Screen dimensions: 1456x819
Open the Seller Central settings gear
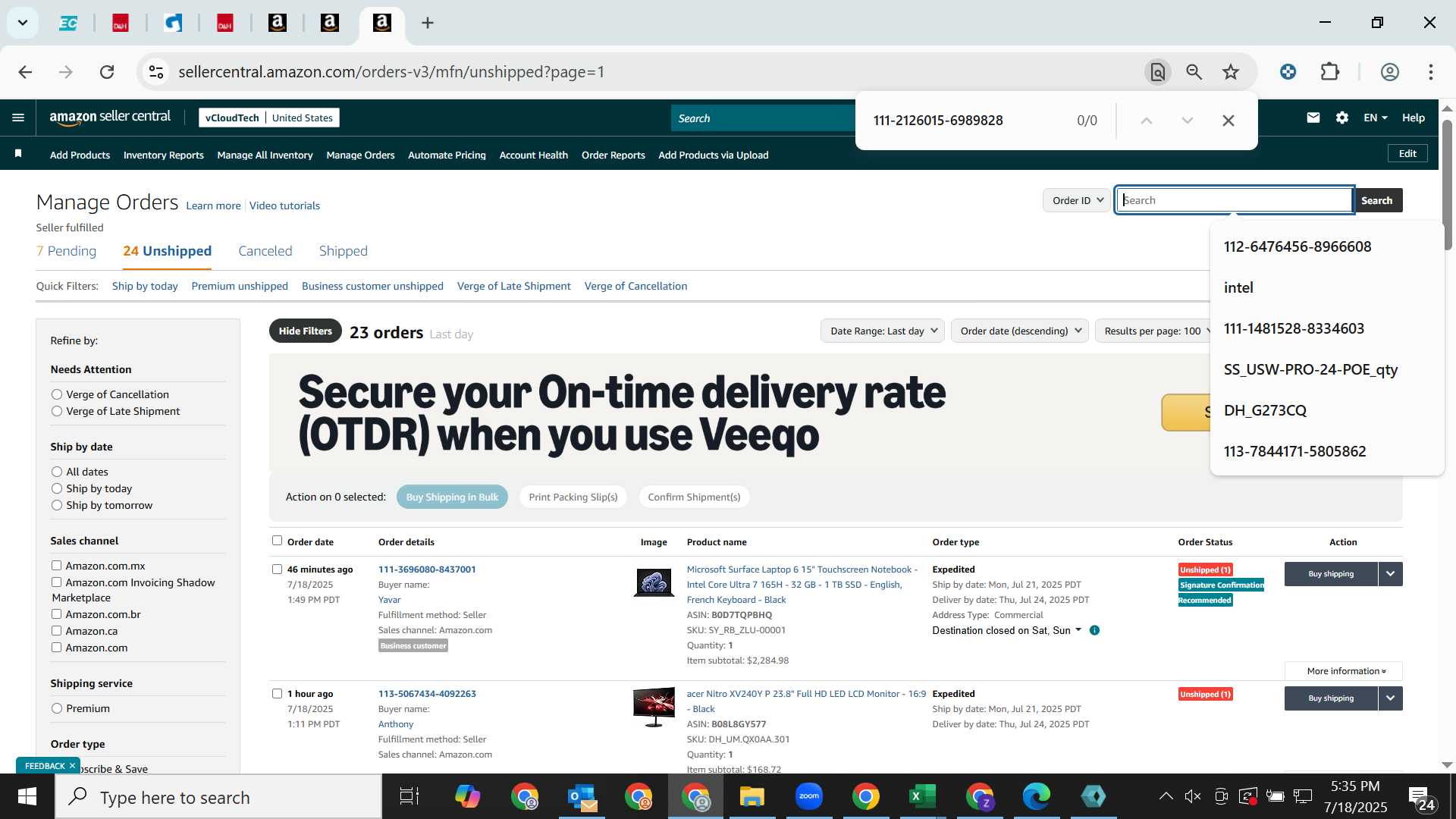coord(1342,118)
